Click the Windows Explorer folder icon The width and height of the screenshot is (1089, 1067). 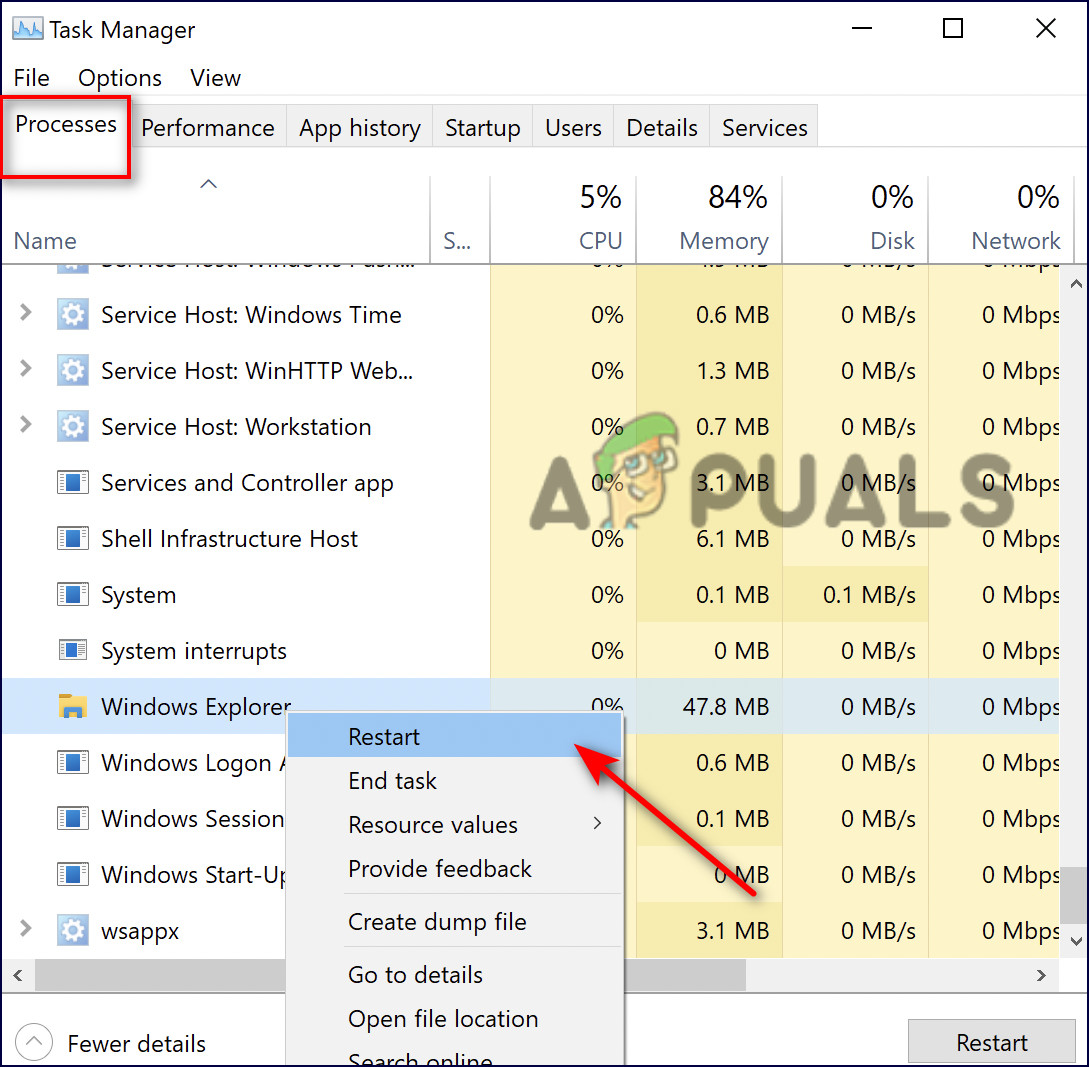click(72, 706)
